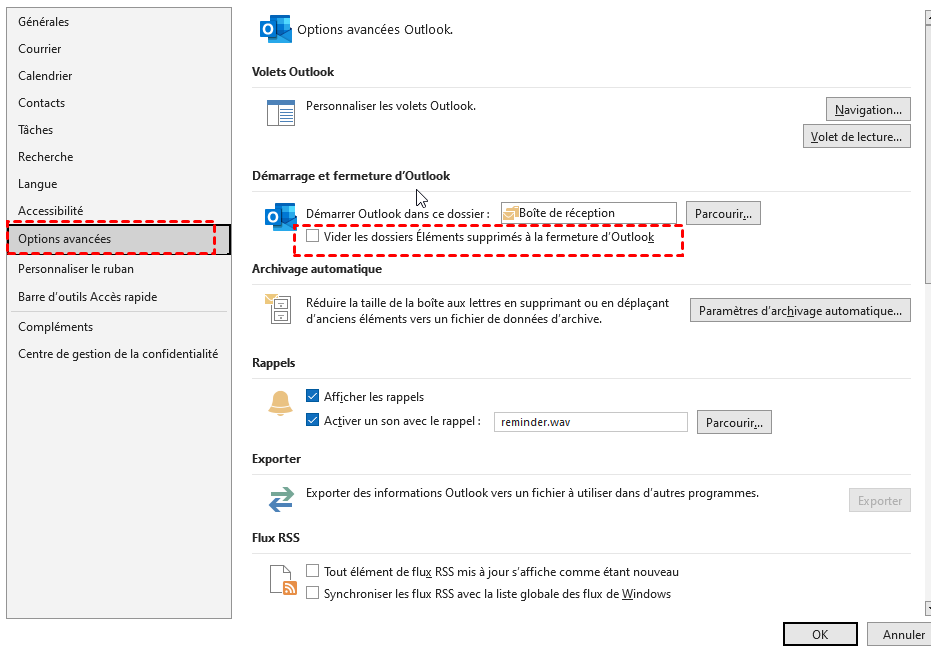
Task: Open the Compléments category
Action: (119, 327)
